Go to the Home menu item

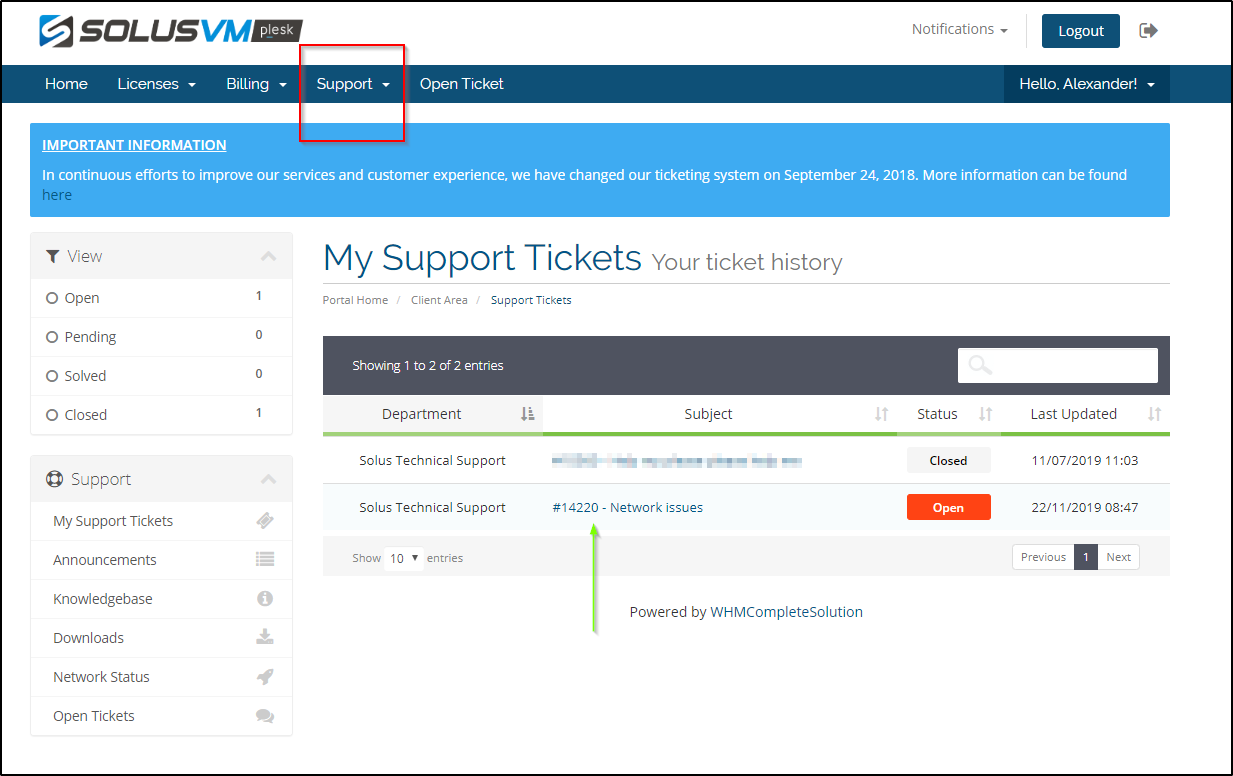66,84
